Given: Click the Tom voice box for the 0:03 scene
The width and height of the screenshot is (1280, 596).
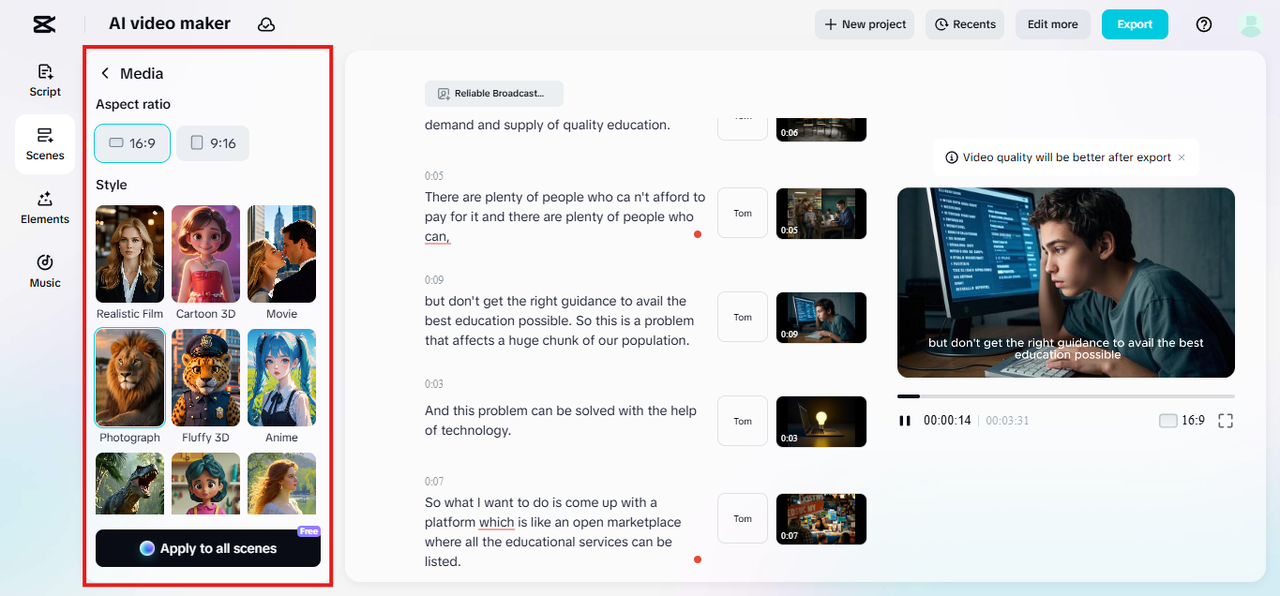Looking at the screenshot, I should 743,421.
